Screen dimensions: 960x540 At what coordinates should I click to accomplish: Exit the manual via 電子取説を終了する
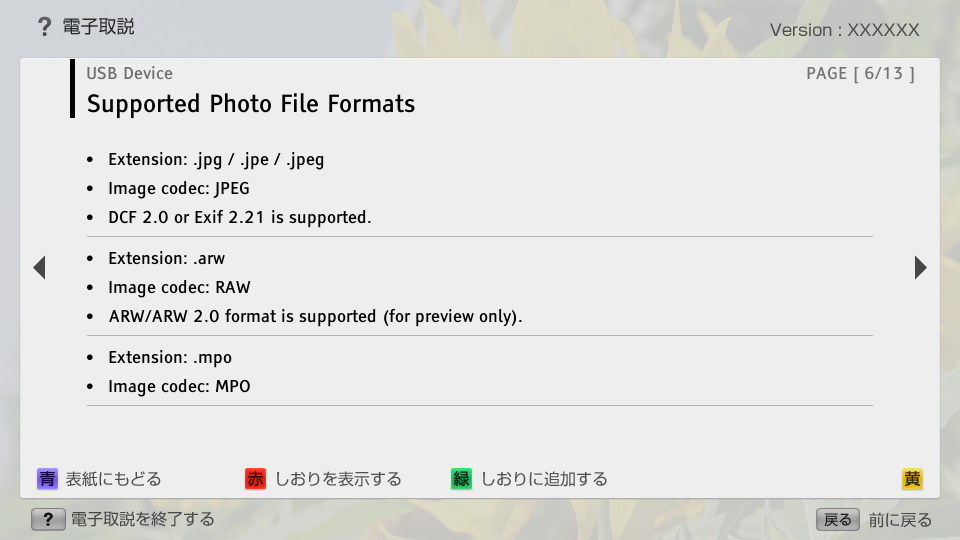(142, 519)
